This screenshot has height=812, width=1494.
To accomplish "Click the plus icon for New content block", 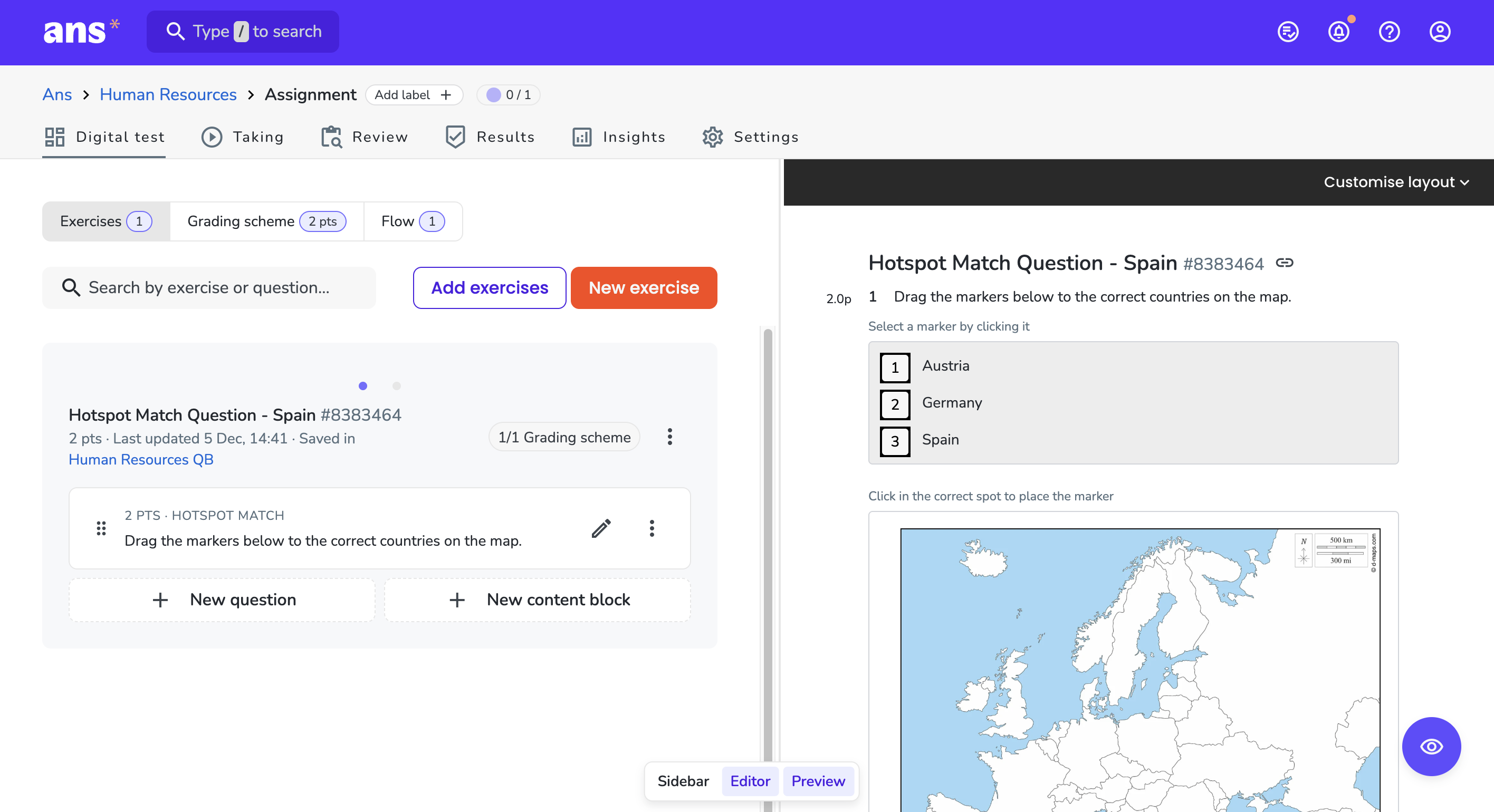I will point(457,600).
